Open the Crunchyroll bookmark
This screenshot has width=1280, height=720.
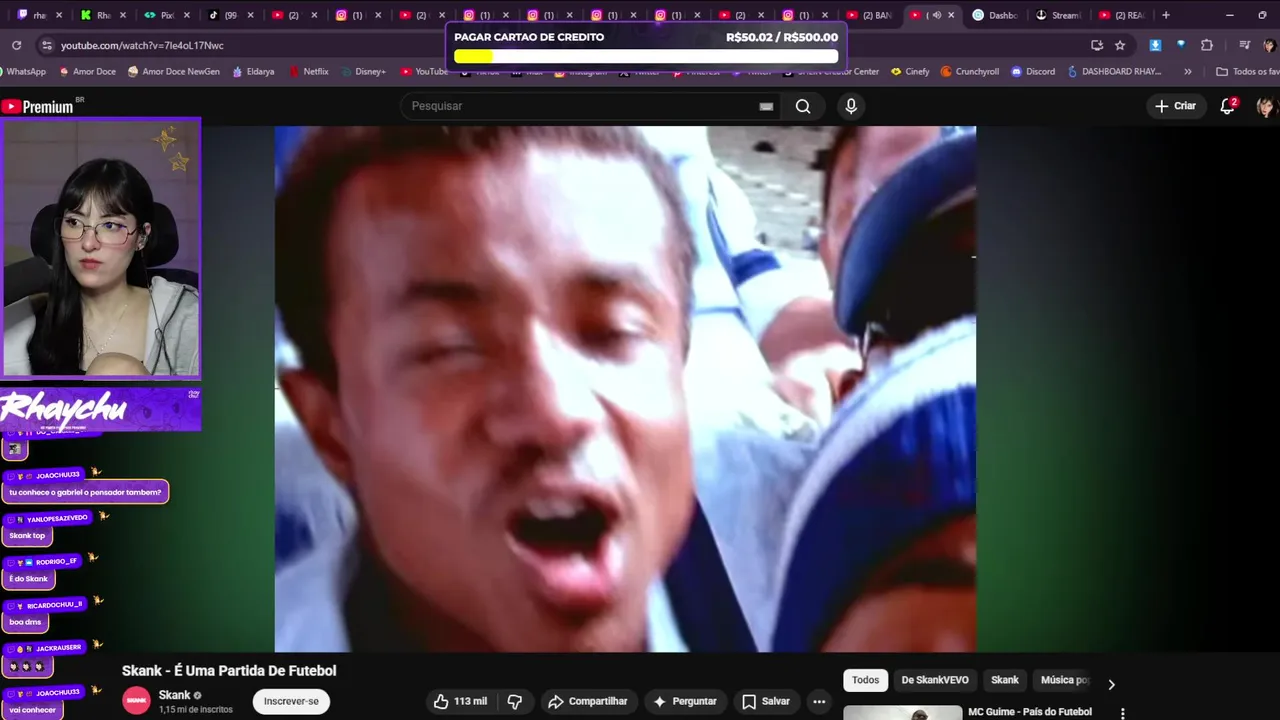969,72
